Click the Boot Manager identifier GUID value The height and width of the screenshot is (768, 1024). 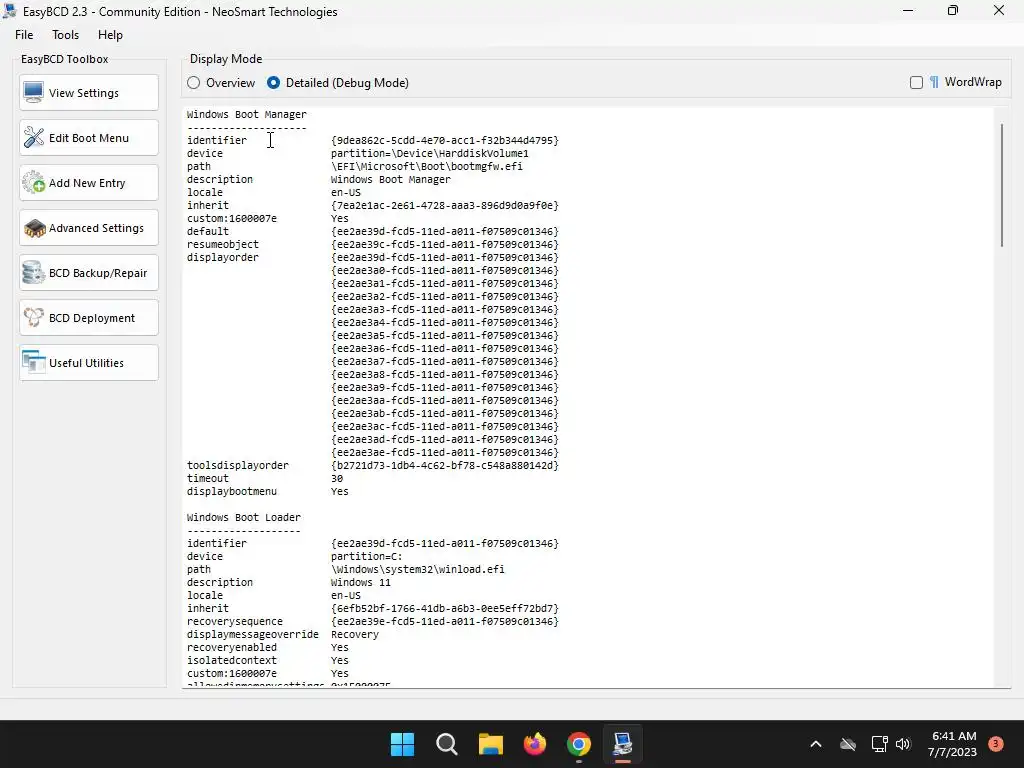(x=445, y=140)
